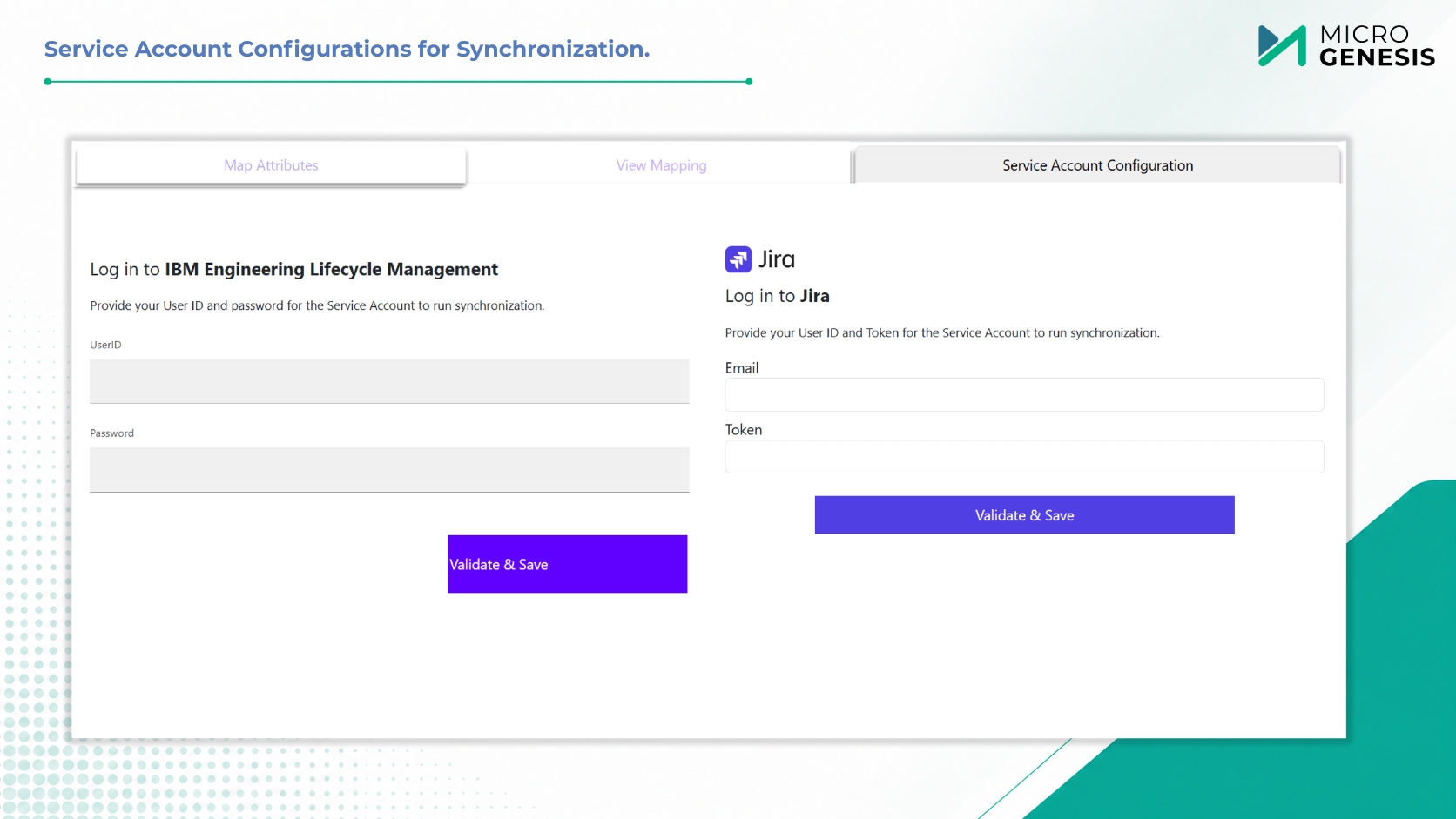Click the IBM UserID input field
Screen dimensions: 1456x819
[389, 381]
